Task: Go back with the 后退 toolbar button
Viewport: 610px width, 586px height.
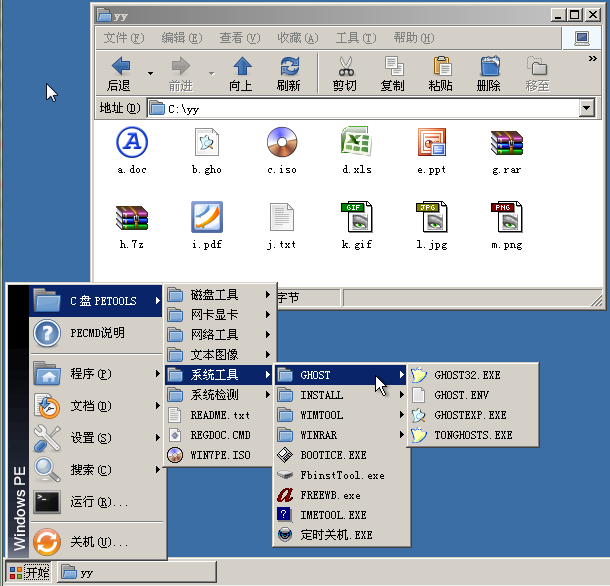Action: click(120, 73)
